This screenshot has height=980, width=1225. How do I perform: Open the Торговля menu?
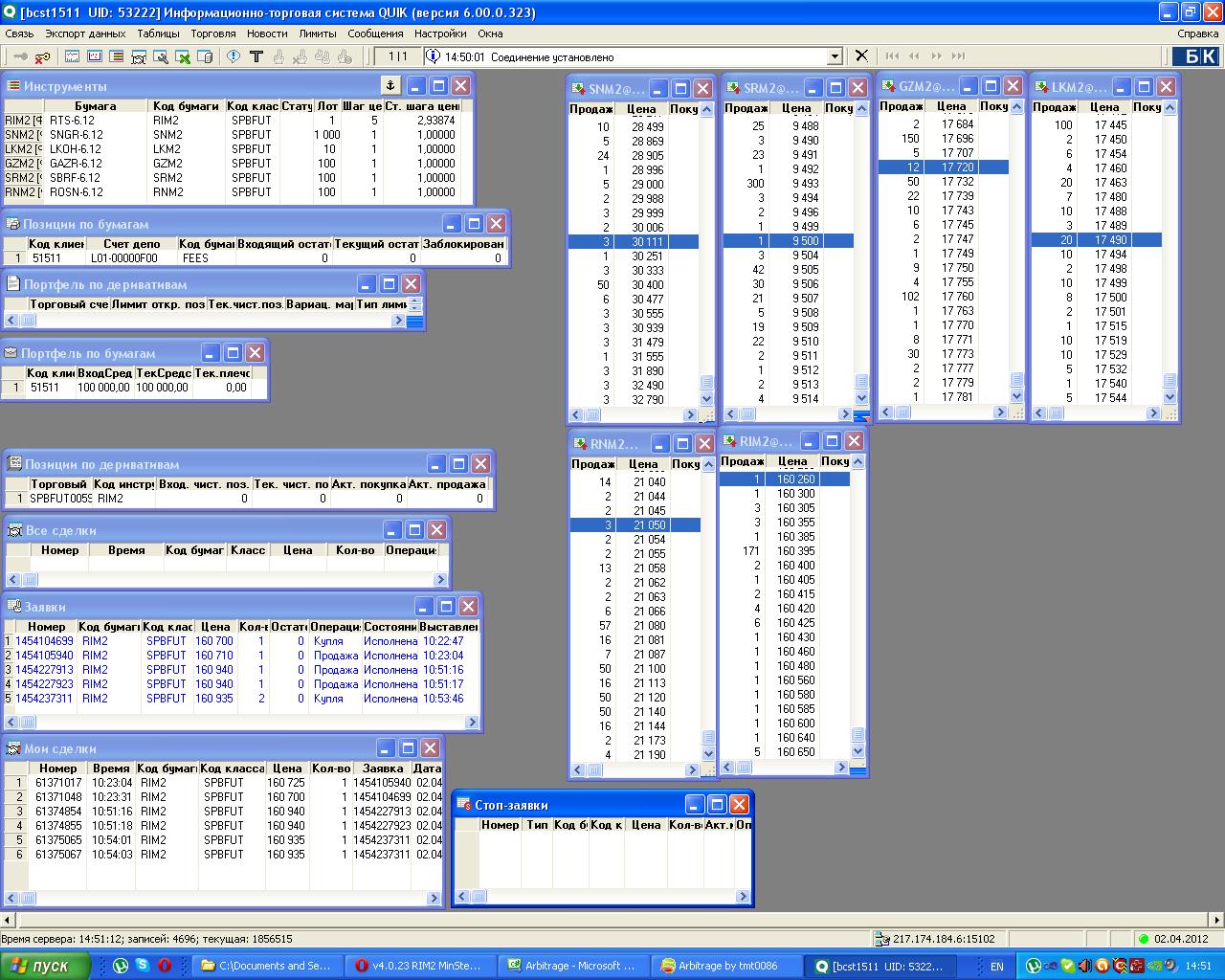pos(212,33)
